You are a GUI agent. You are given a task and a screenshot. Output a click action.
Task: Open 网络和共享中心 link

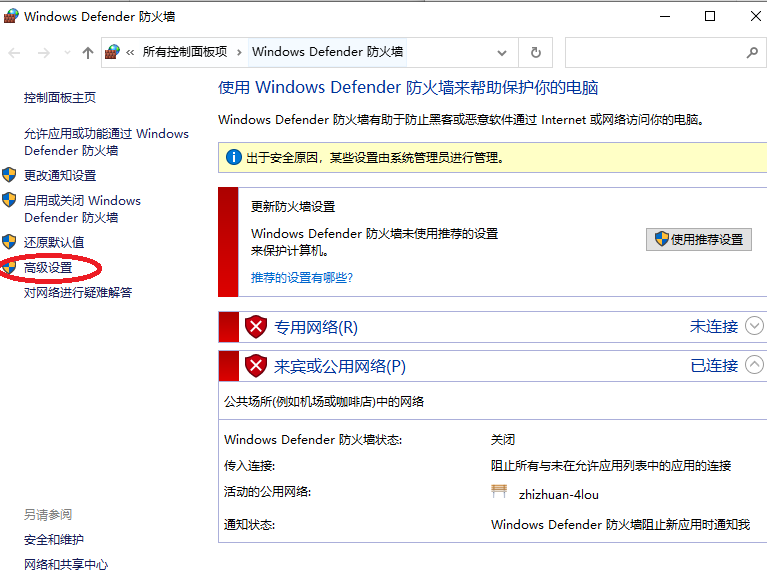click(x=66, y=564)
